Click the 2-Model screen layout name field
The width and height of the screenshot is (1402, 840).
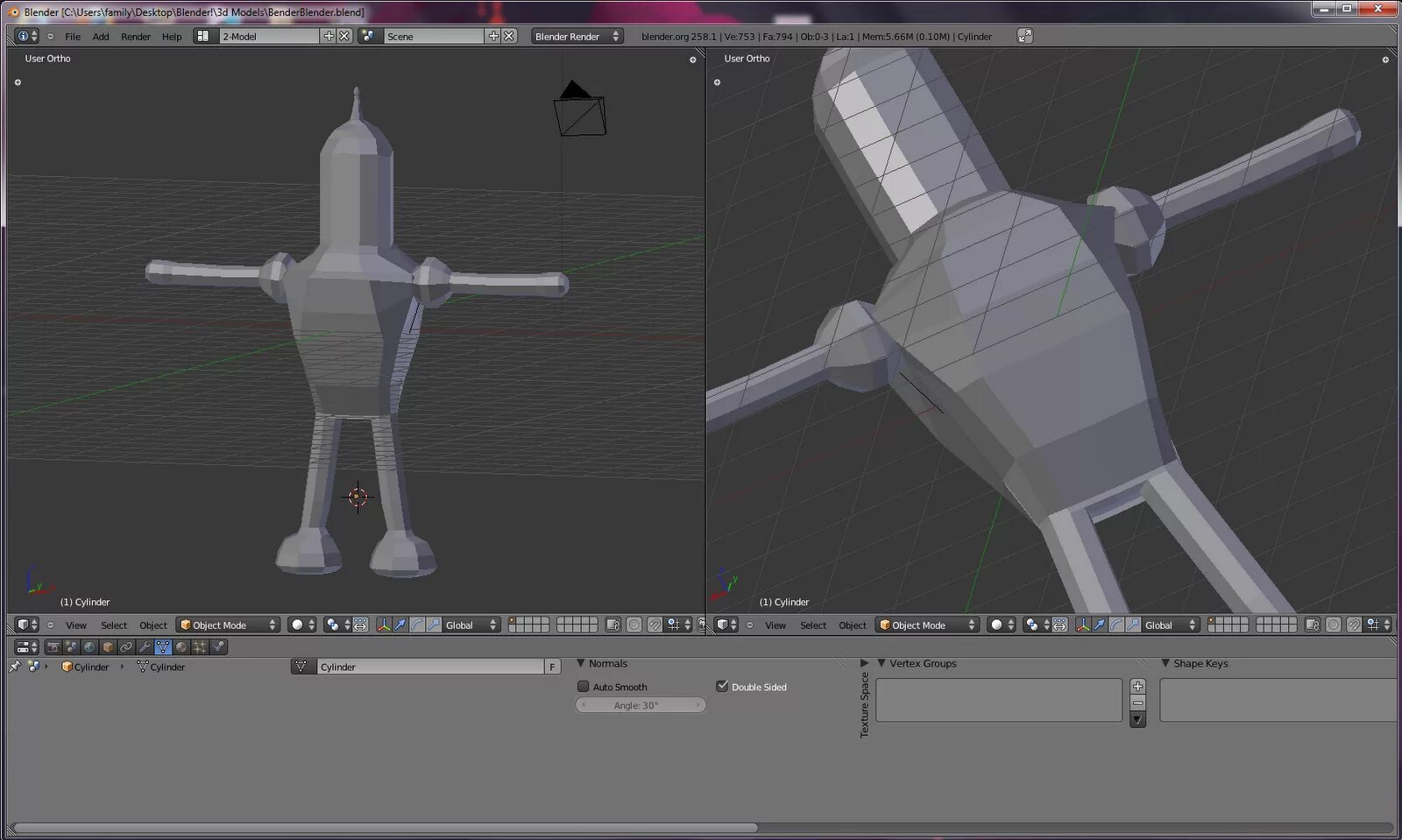pos(267,36)
